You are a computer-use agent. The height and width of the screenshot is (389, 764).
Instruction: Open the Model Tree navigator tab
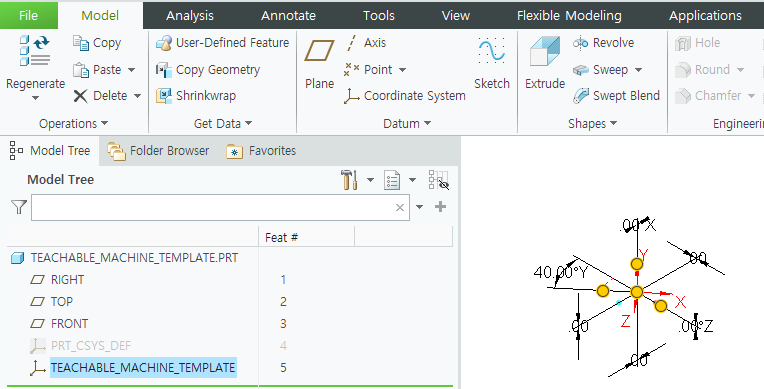pos(50,151)
